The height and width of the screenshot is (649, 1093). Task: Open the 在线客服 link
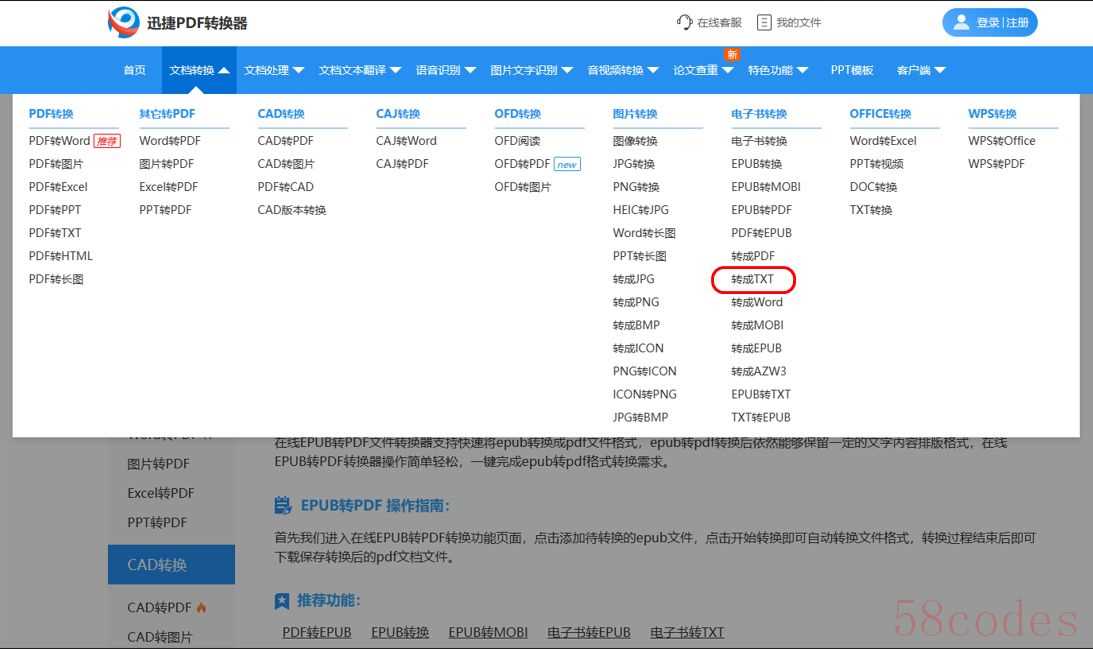[709, 22]
